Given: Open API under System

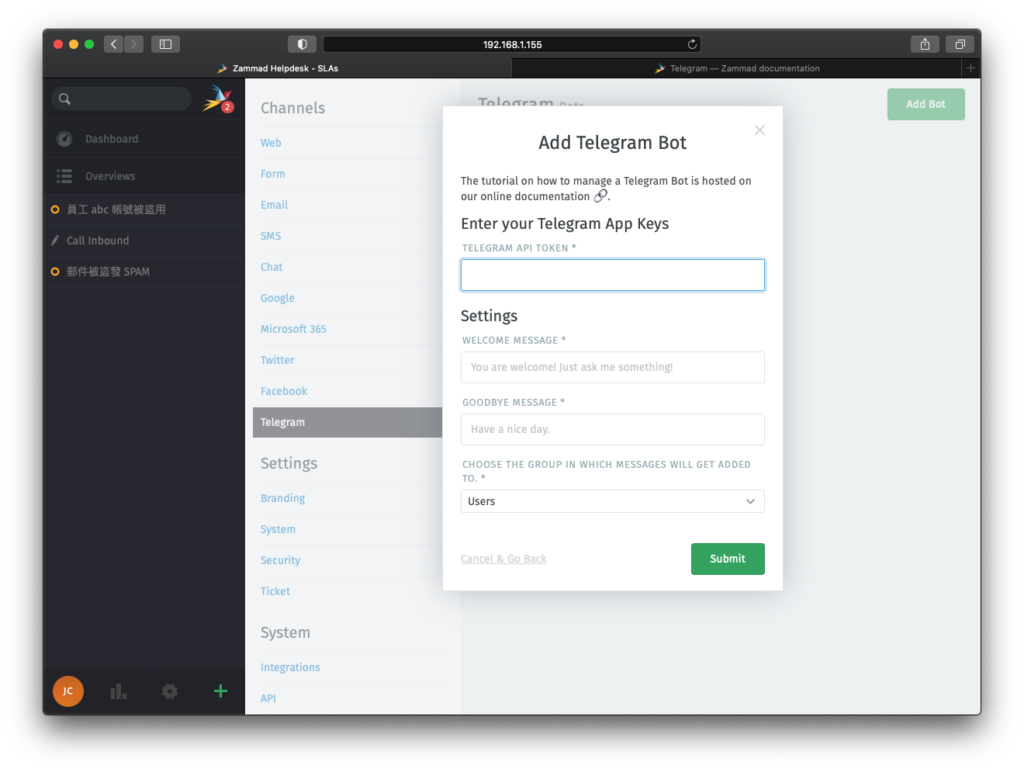Looking at the screenshot, I should coord(268,698).
